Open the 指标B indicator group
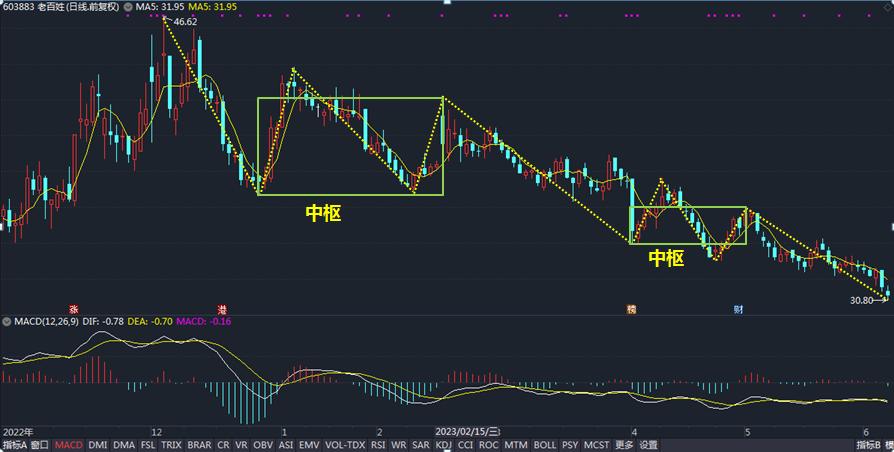Image resolution: width=894 pixels, height=452 pixels. (867, 445)
